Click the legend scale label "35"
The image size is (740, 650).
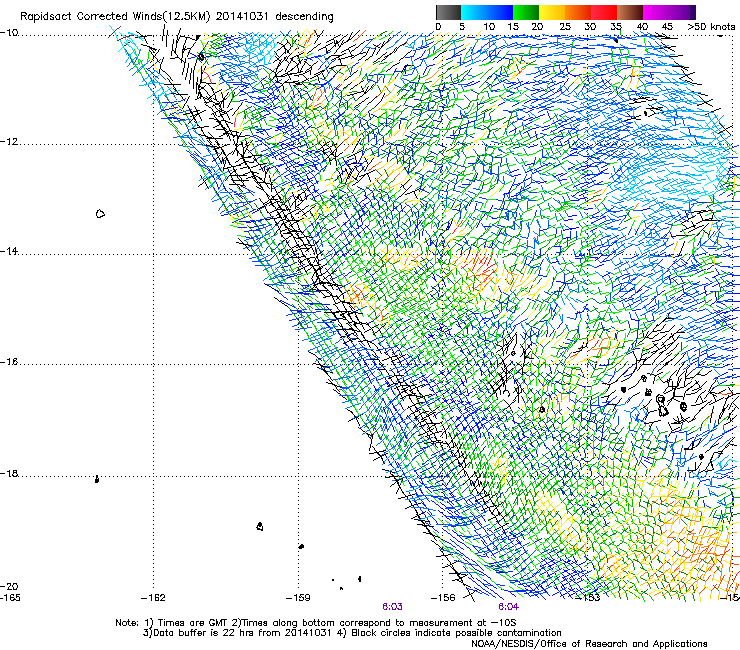click(x=616, y=27)
